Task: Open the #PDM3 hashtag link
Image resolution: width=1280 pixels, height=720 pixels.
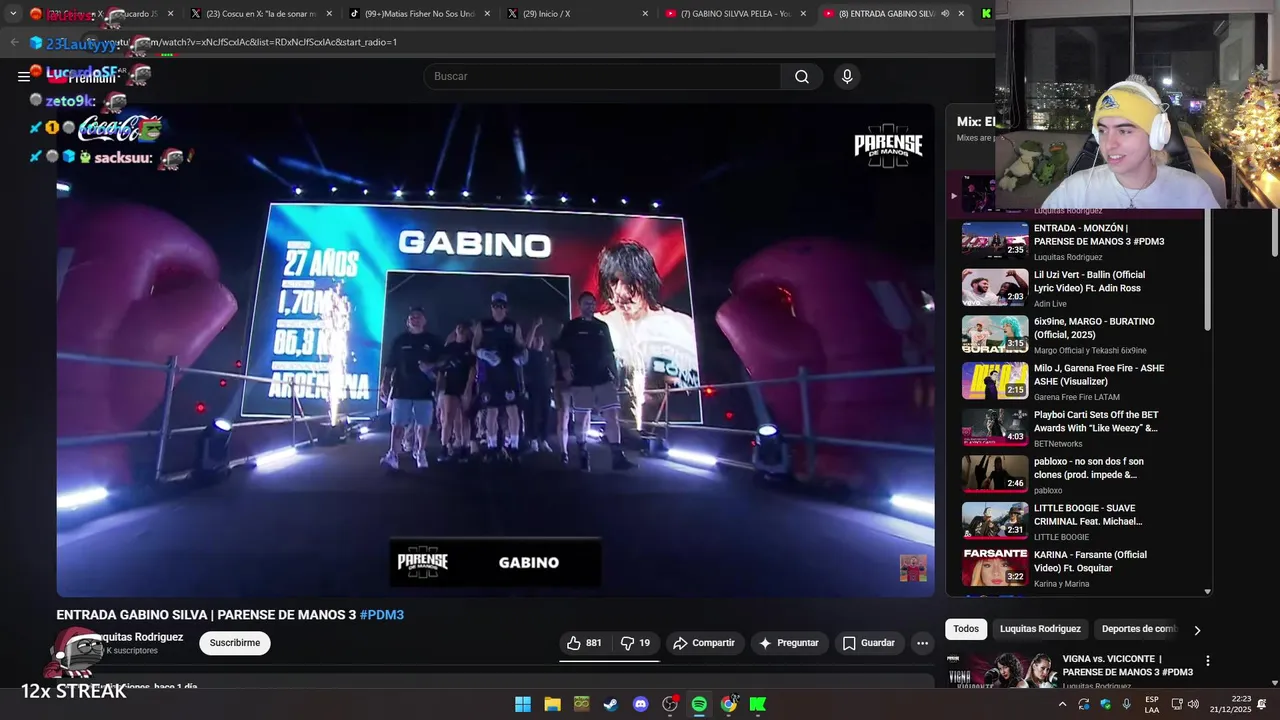Action: pos(382,615)
